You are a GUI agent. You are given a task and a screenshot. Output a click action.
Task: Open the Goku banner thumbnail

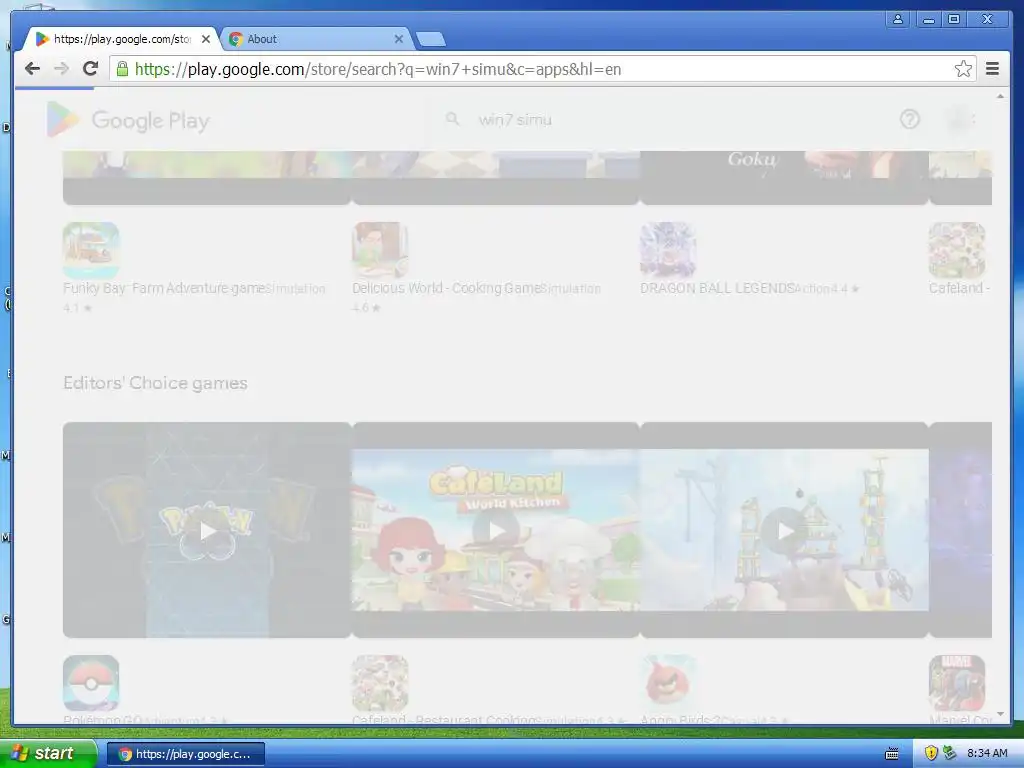[784, 177]
